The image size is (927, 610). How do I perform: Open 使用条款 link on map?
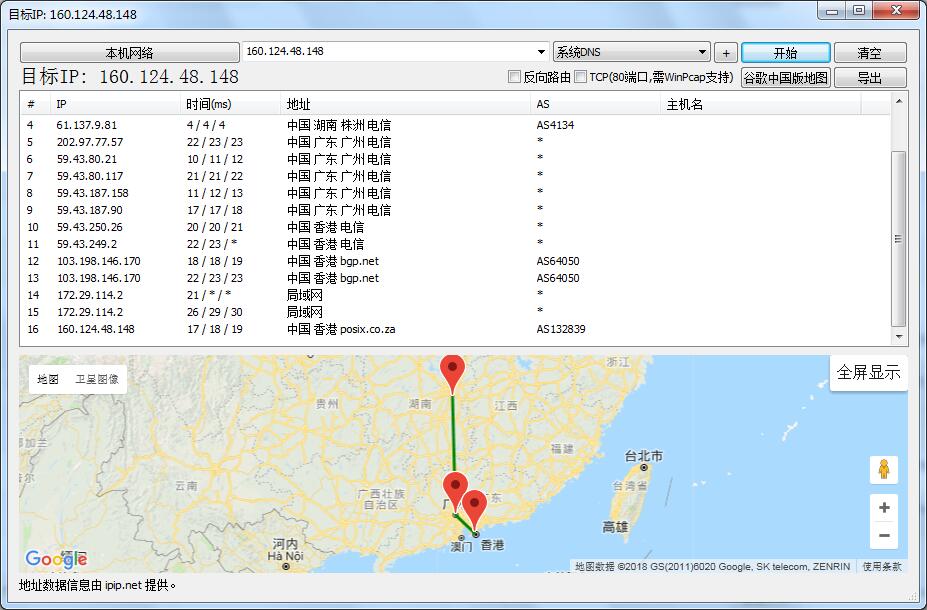point(882,566)
